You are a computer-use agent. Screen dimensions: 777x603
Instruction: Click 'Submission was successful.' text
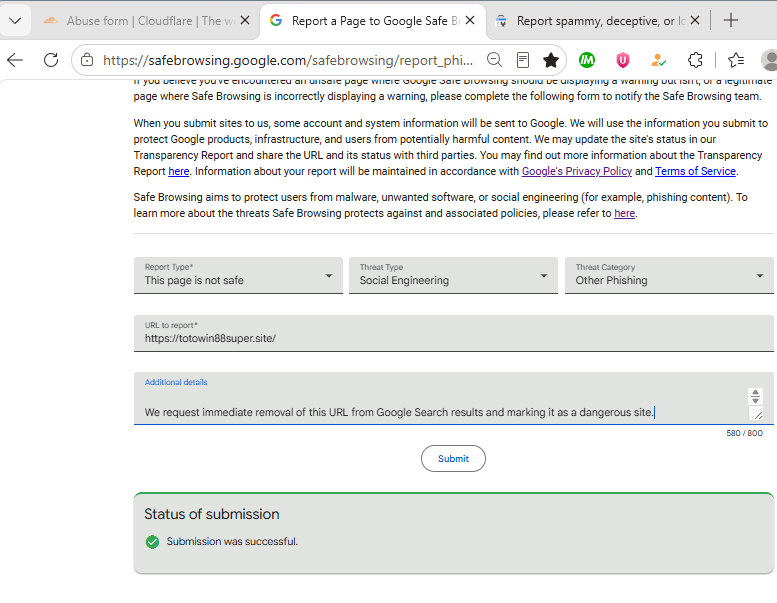click(232, 542)
